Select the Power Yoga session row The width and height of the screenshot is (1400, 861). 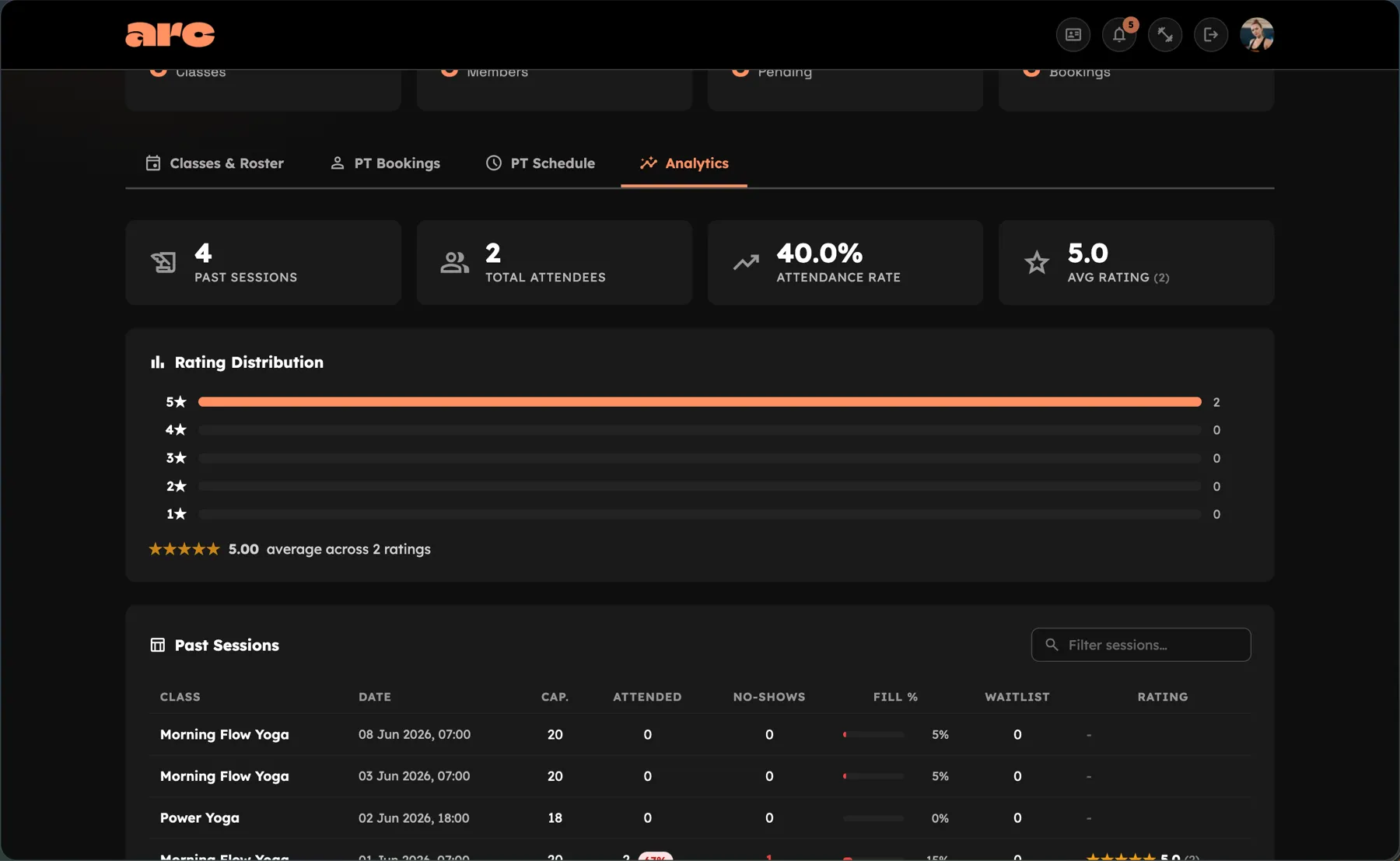pyautogui.click(x=700, y=817)
